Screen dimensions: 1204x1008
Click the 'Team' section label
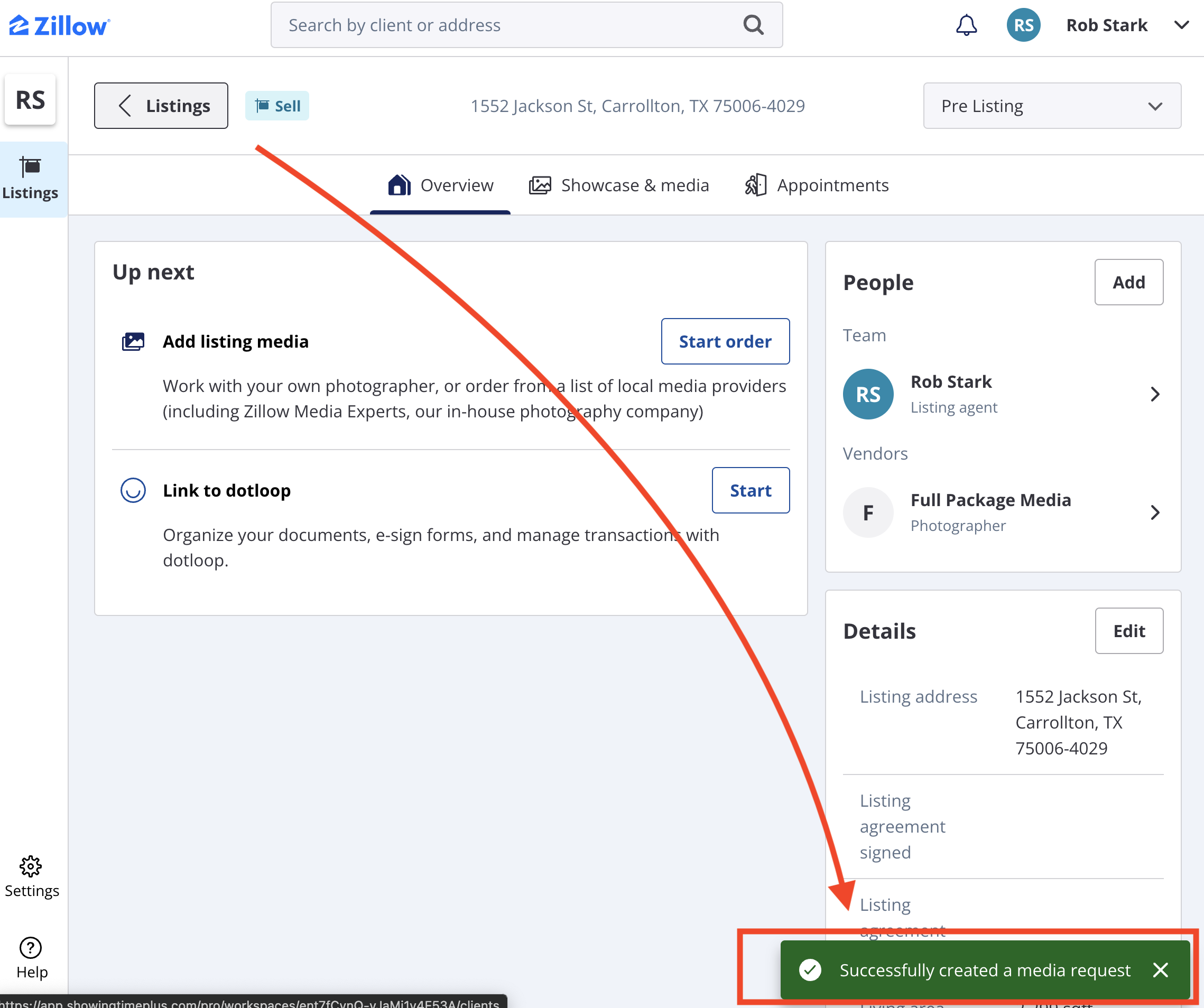pos(864,335)
